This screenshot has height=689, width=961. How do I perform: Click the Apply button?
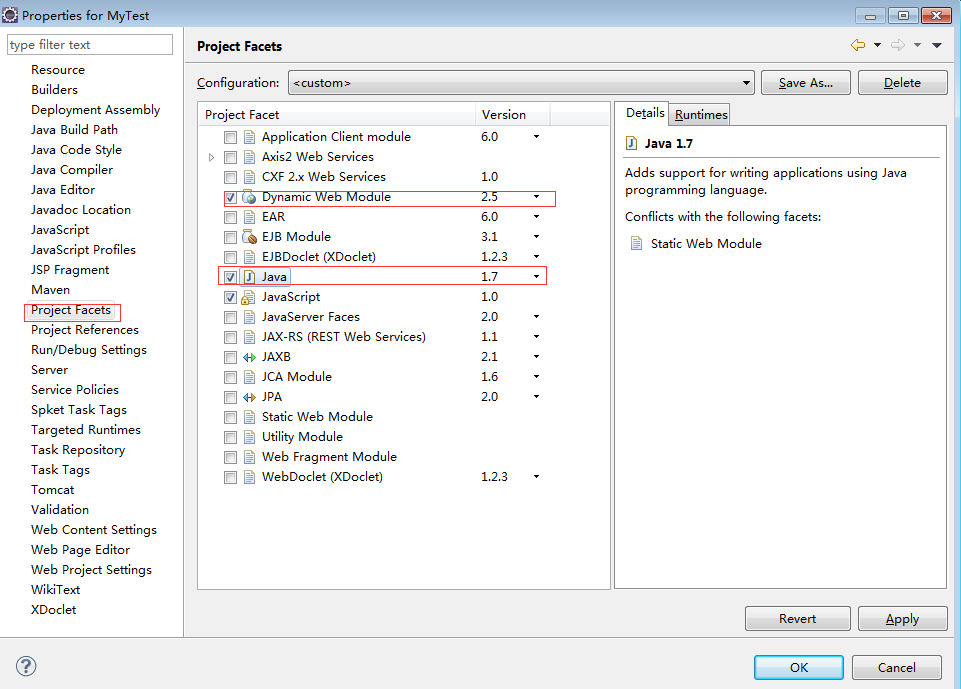[x=902, y=619]
